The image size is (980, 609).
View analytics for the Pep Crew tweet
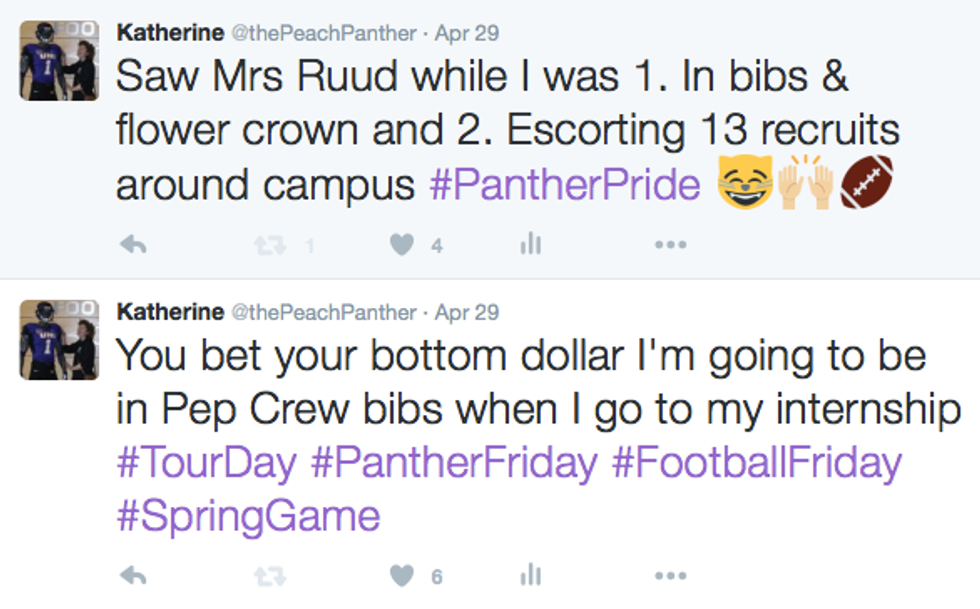coord(531,575)
